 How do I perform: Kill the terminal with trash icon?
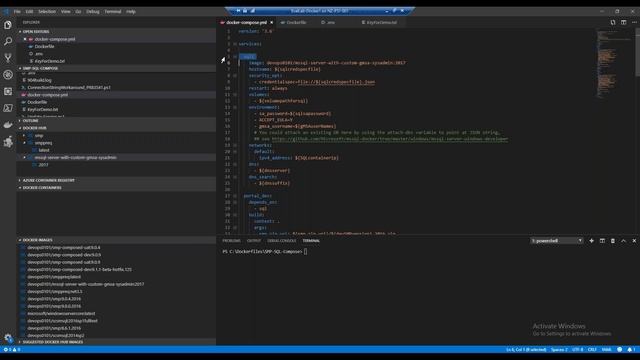pos(613,241)
